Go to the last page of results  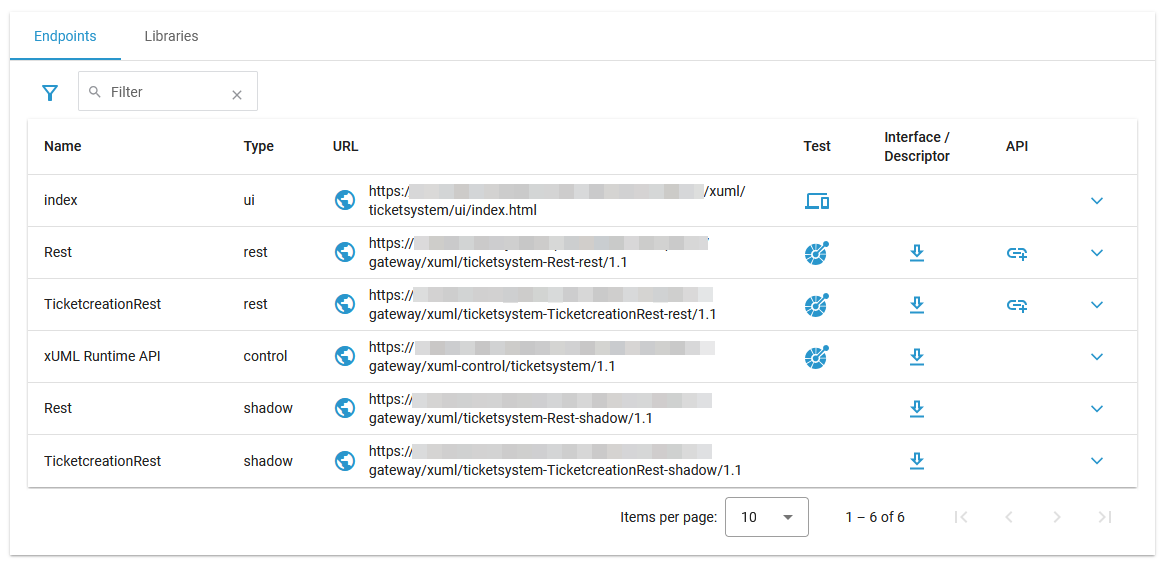point(1104,517)
